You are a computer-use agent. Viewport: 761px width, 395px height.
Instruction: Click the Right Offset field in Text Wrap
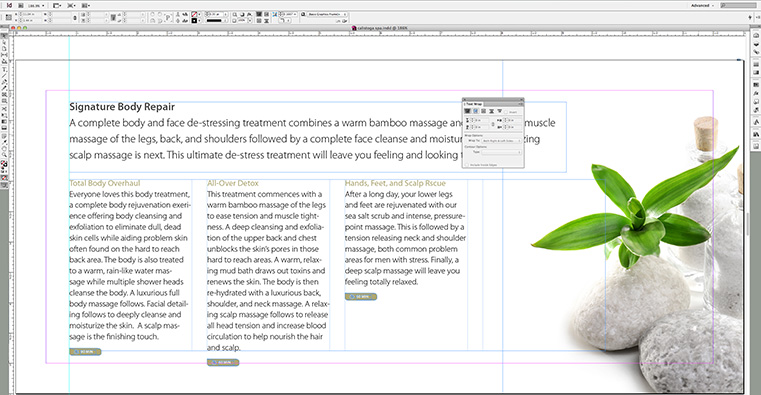(513, 127)
